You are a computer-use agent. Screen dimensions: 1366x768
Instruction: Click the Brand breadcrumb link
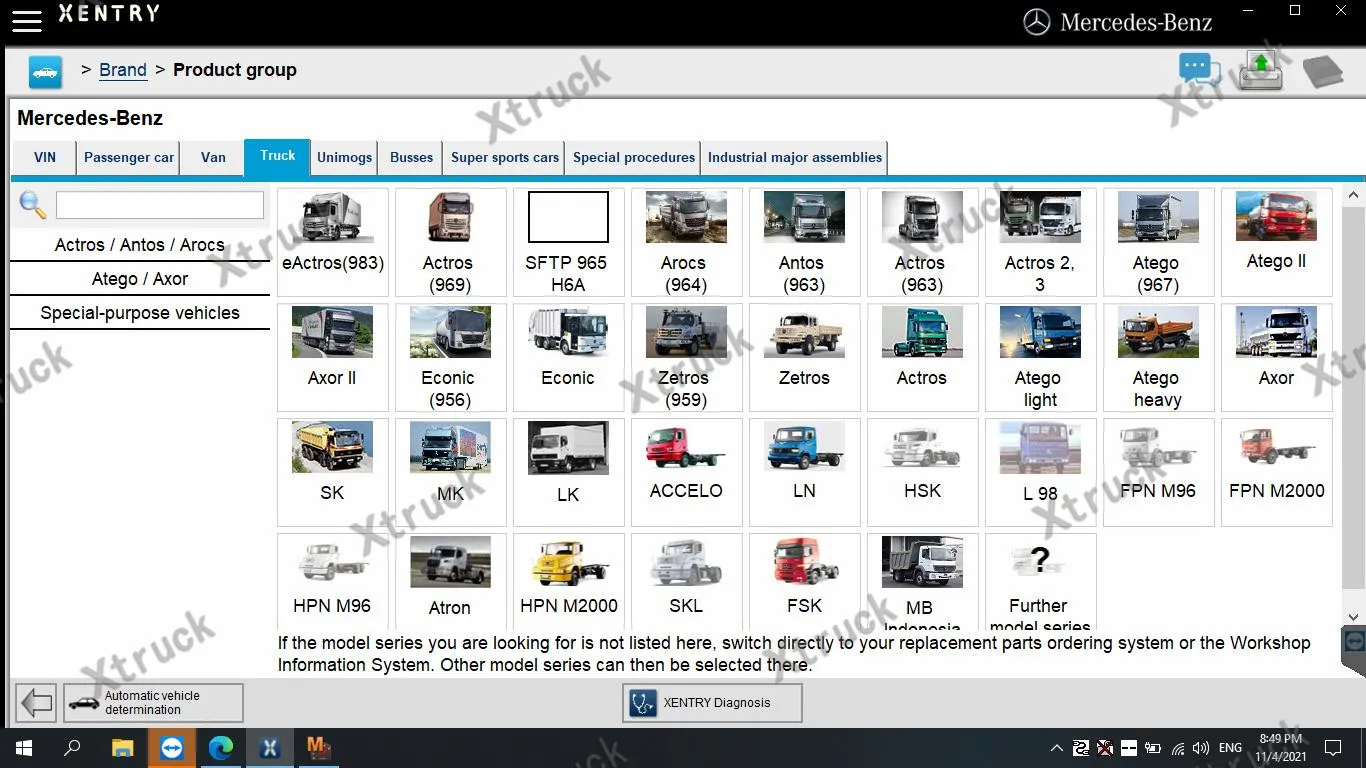coord(123,70)
